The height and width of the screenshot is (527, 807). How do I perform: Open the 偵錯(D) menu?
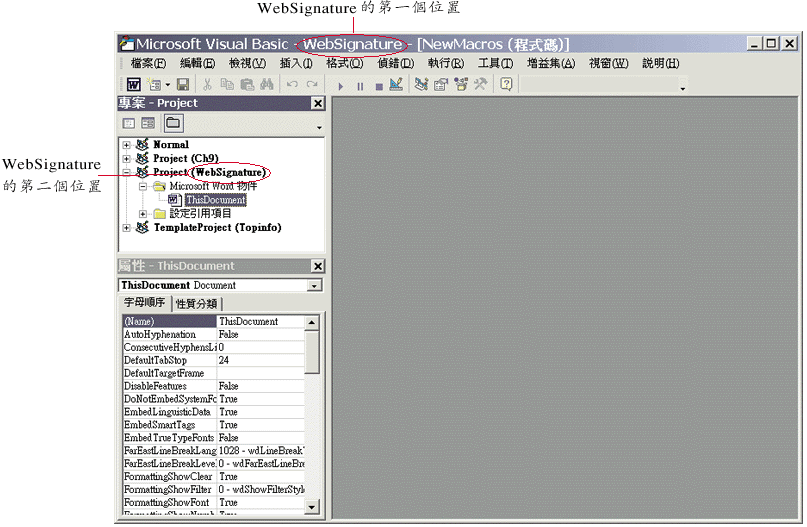(395, 63)
